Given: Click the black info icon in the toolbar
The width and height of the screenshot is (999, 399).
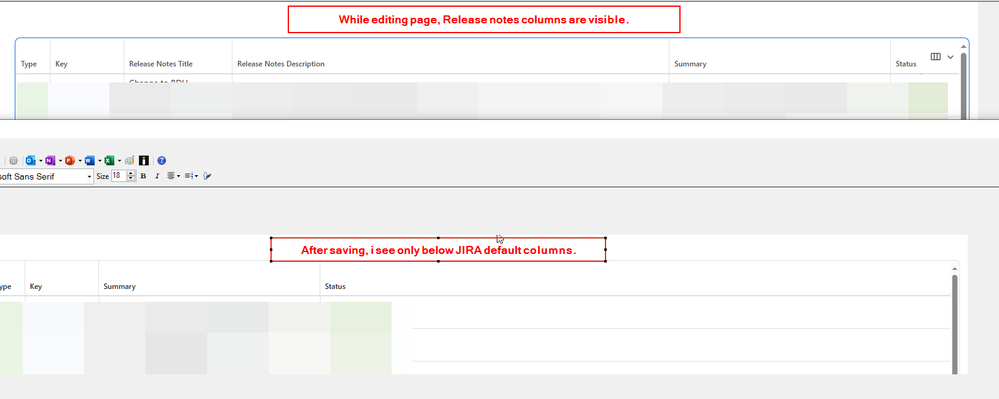Looking at the screenshot, I should pyautogui.click(x=144, y=161).
